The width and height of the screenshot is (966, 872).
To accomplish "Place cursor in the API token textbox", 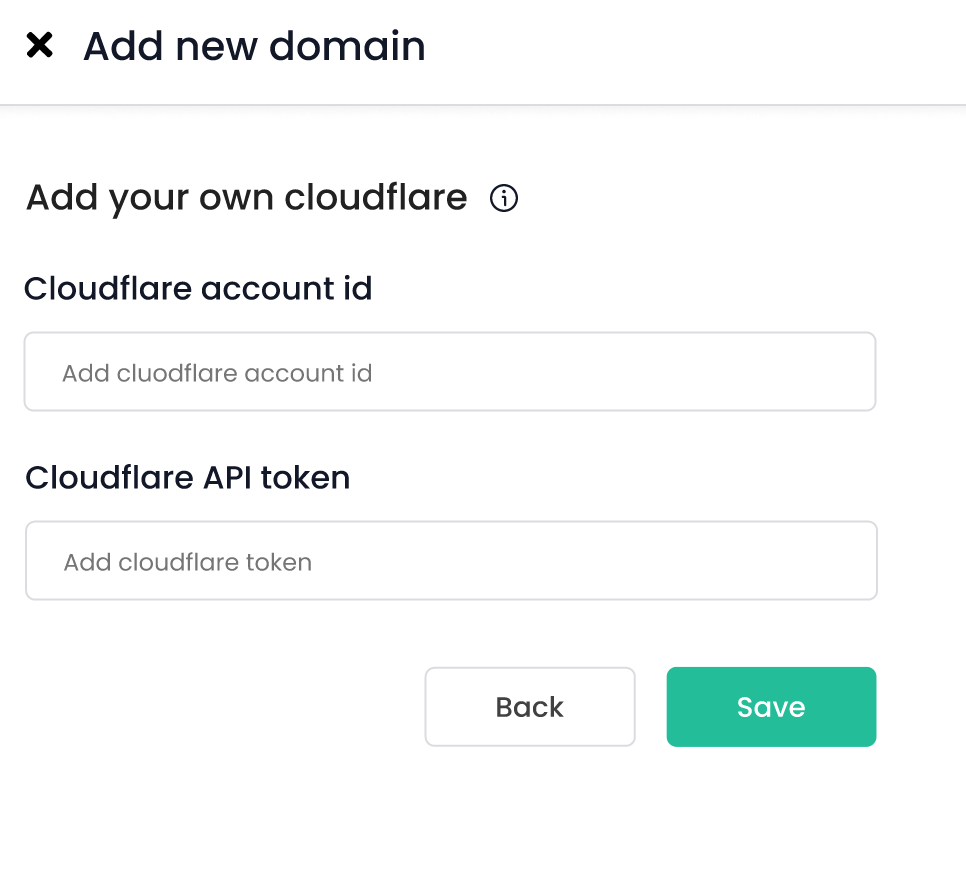I will [451, 560].
